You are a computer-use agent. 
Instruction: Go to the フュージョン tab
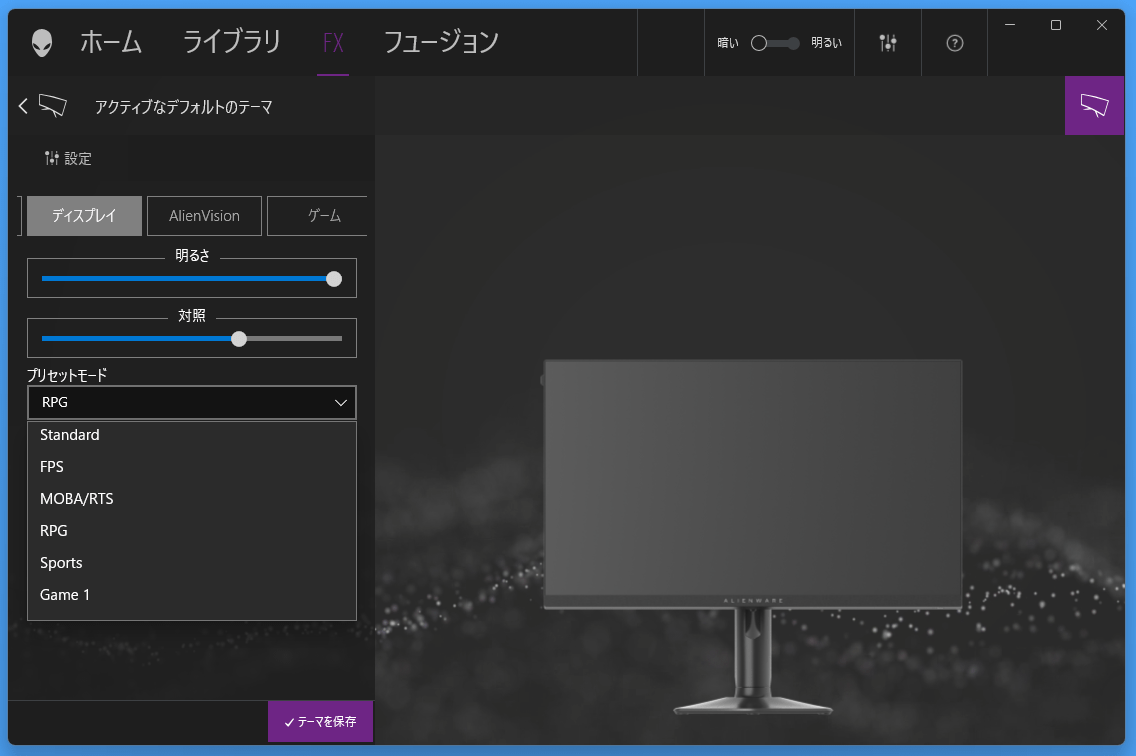click(440, 42)
